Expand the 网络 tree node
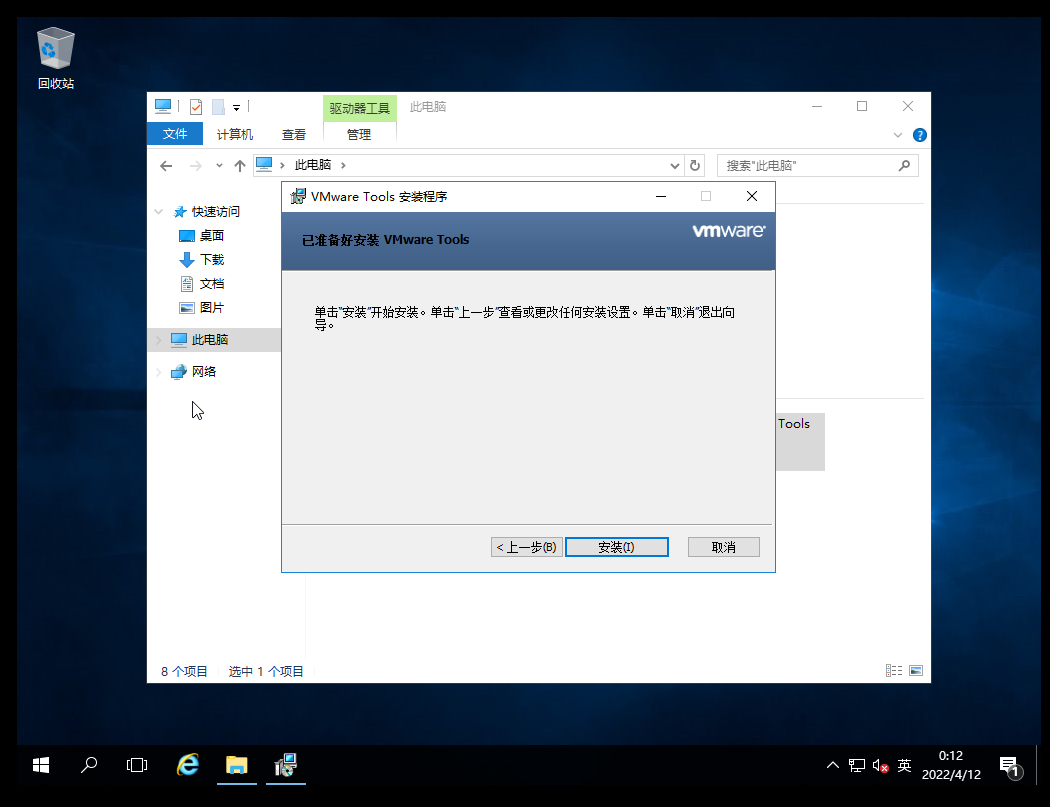The height and width of the screenshot is (807, 1050). coord(159,372)
